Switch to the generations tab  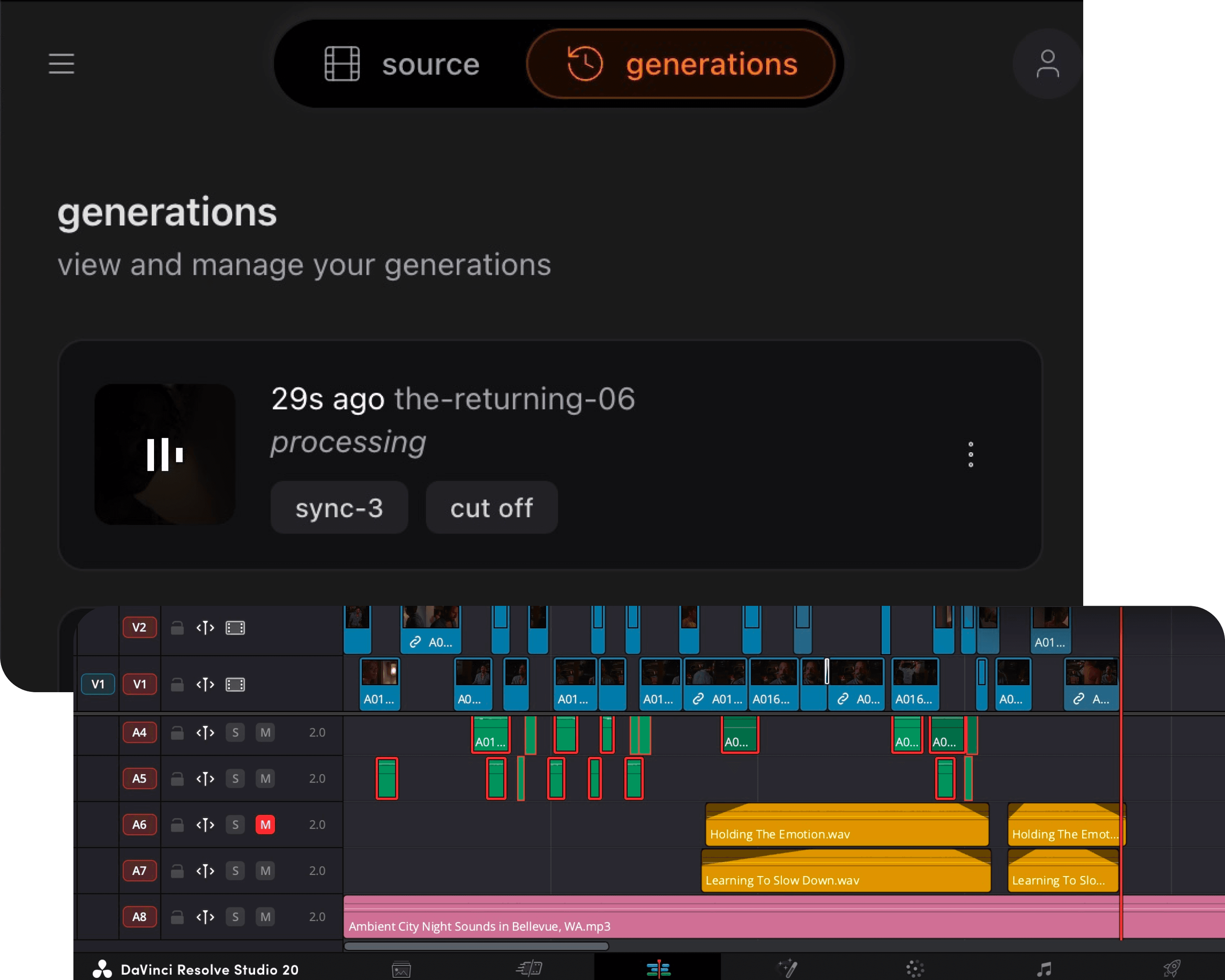click(681, 64)
